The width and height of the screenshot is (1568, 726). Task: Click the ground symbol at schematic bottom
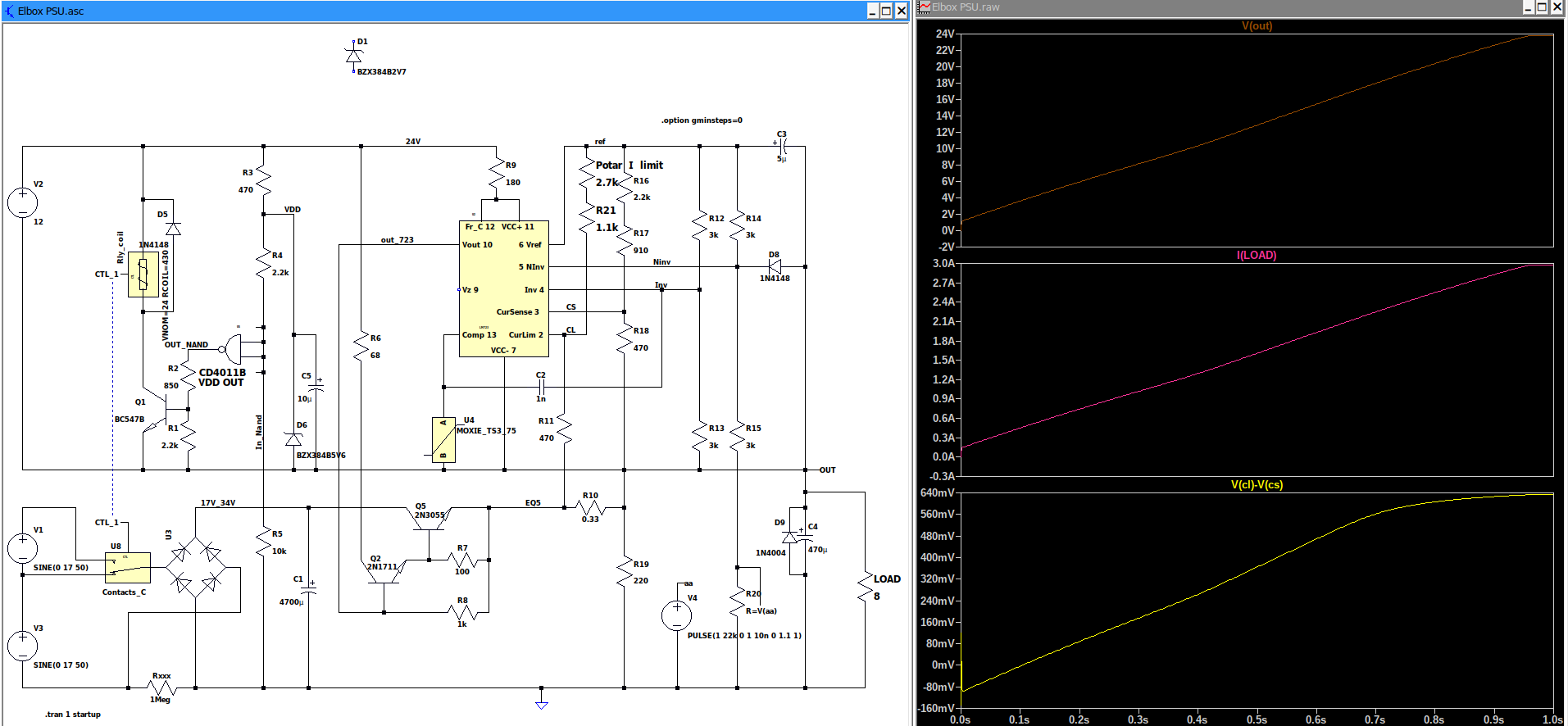(x=541, y=702)
